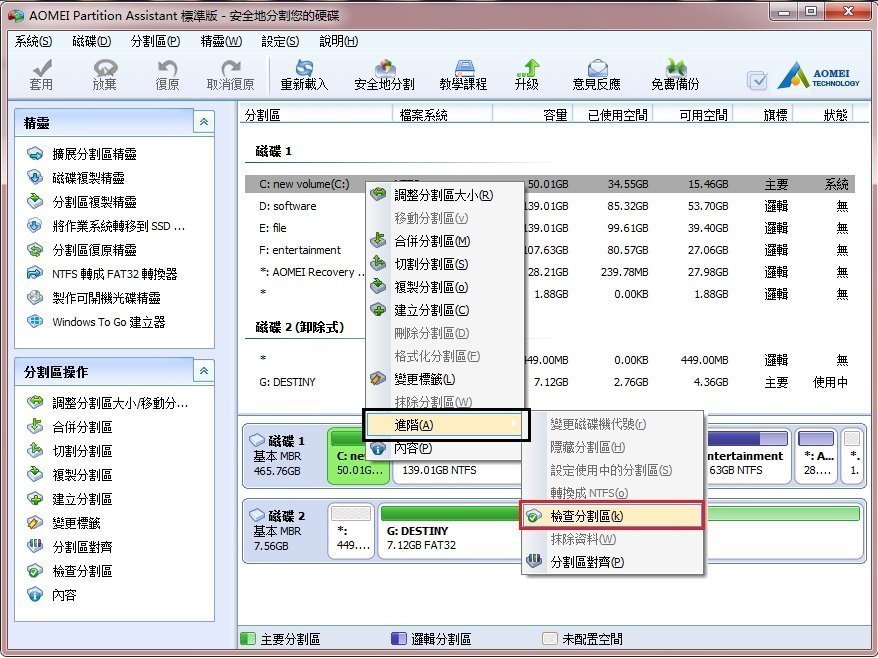Open the 系統(S) menu
The height and width of the screenshot is (658, 878).
(34, 41)
